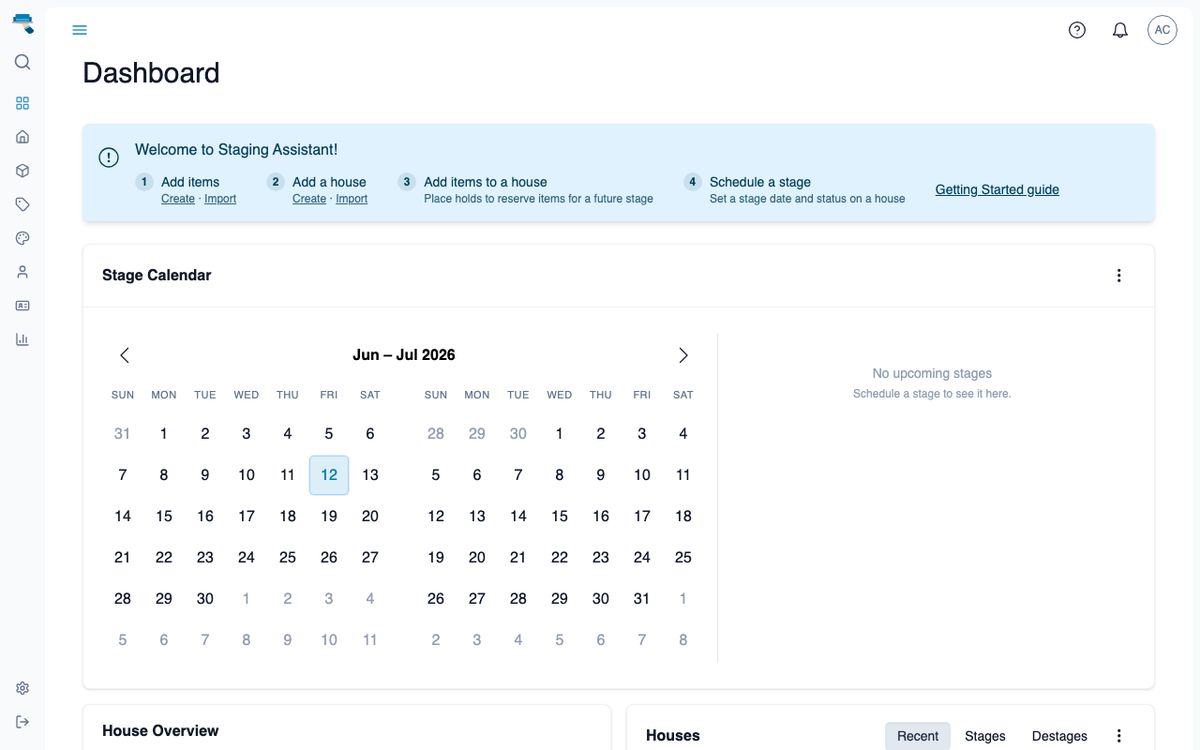Screen dimensions: 1200x750
Task: Click the House Overview heading
Action: click(x=160, y=731)
